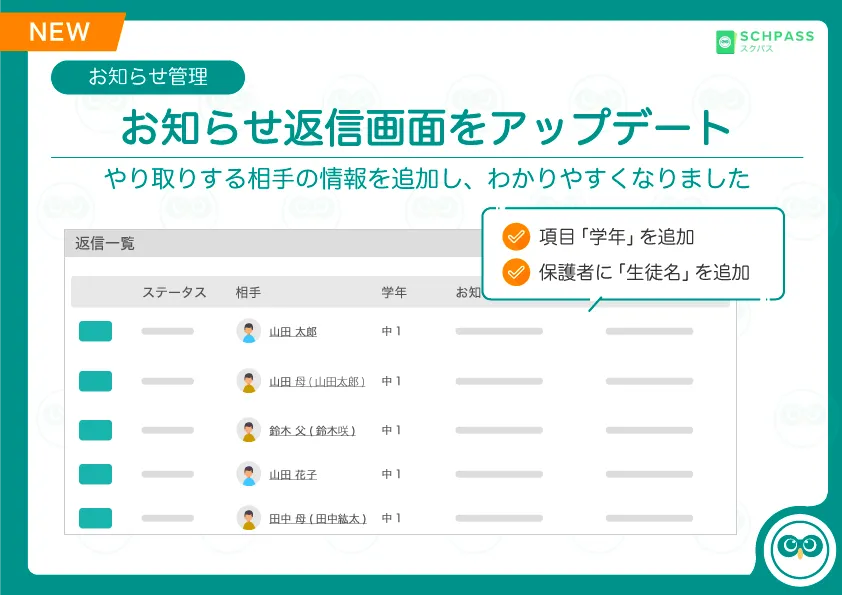Screen dimensions: 842x595
Task: Click avatar icon beside 山田 母
Action: click(x=249, y=381)
